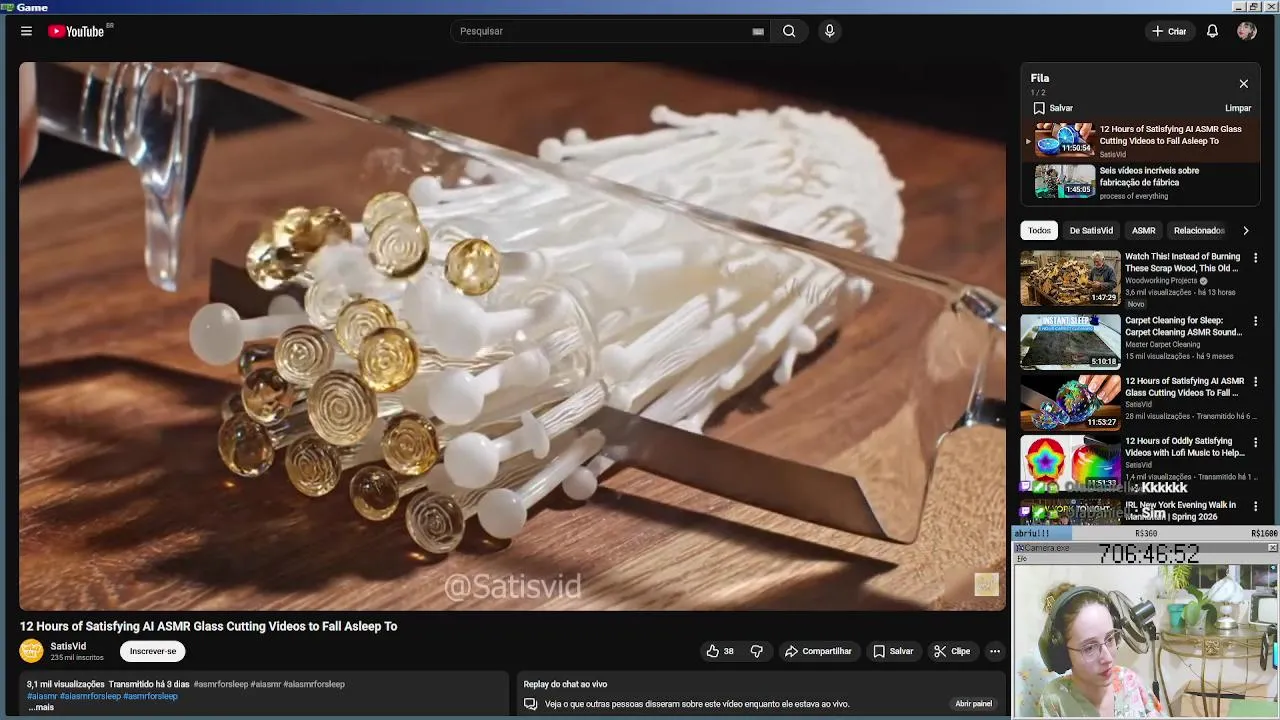This screenshot has width=1280, height=720.
Task: Click the R$360 donation goal progress bar
Action: (x=1145, y=534)
